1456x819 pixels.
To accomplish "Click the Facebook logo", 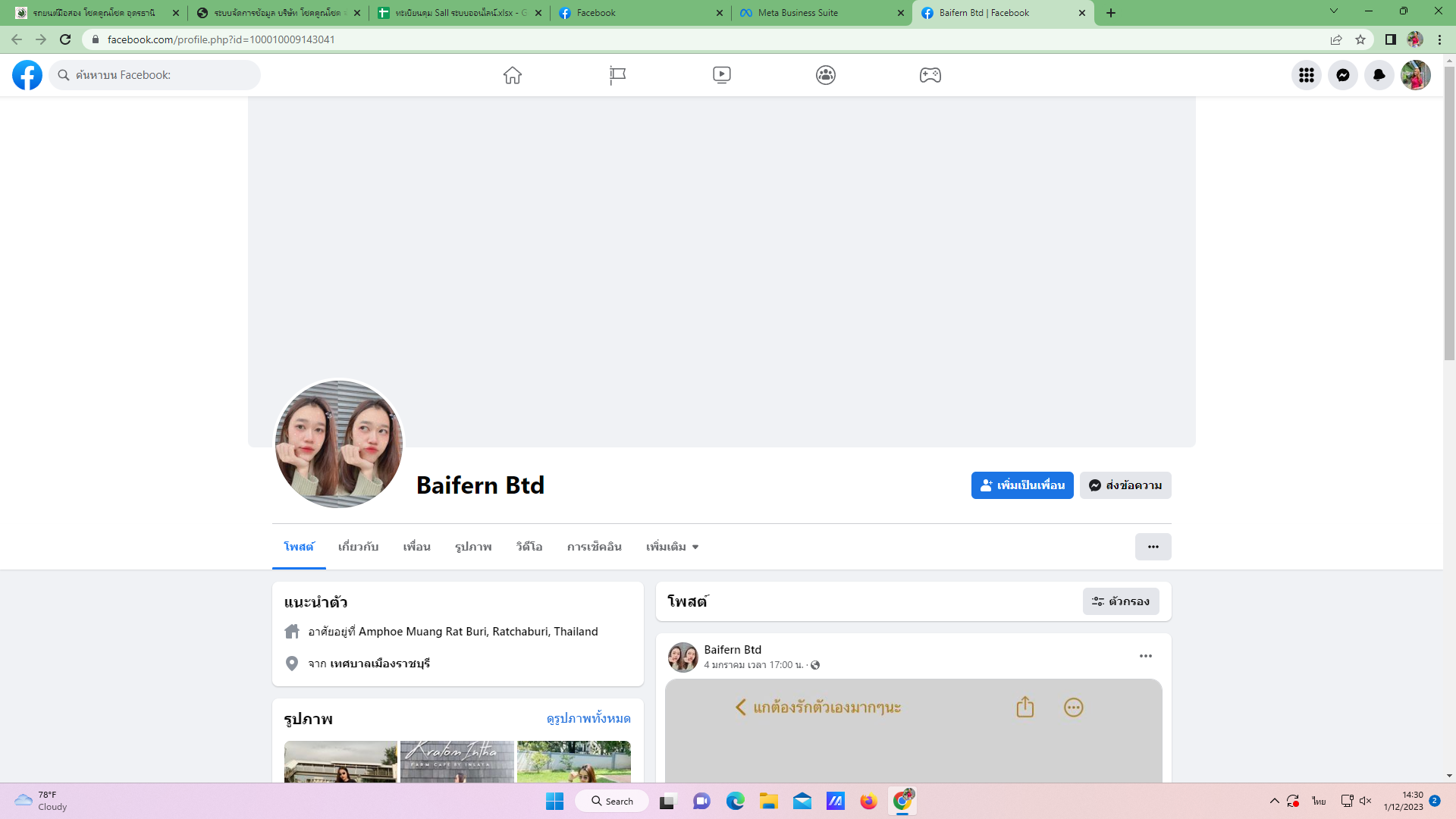I will coord(27,75).
